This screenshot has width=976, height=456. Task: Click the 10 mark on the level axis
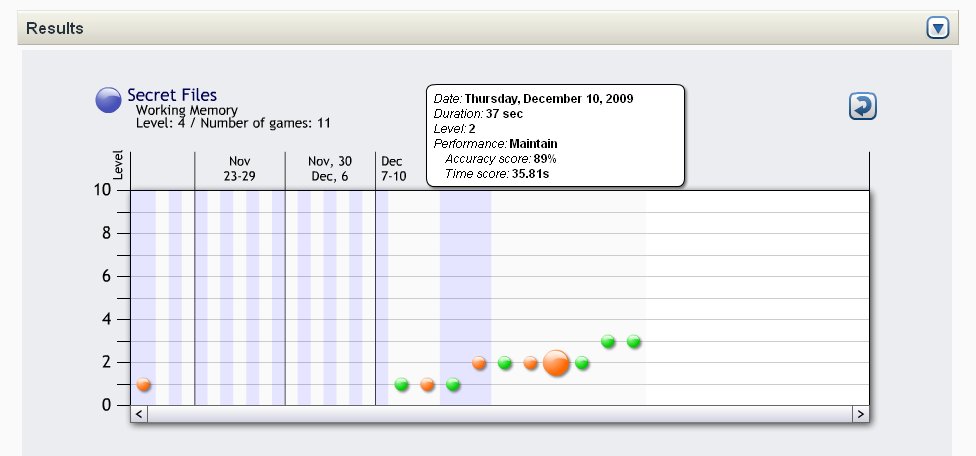(102, 190)
